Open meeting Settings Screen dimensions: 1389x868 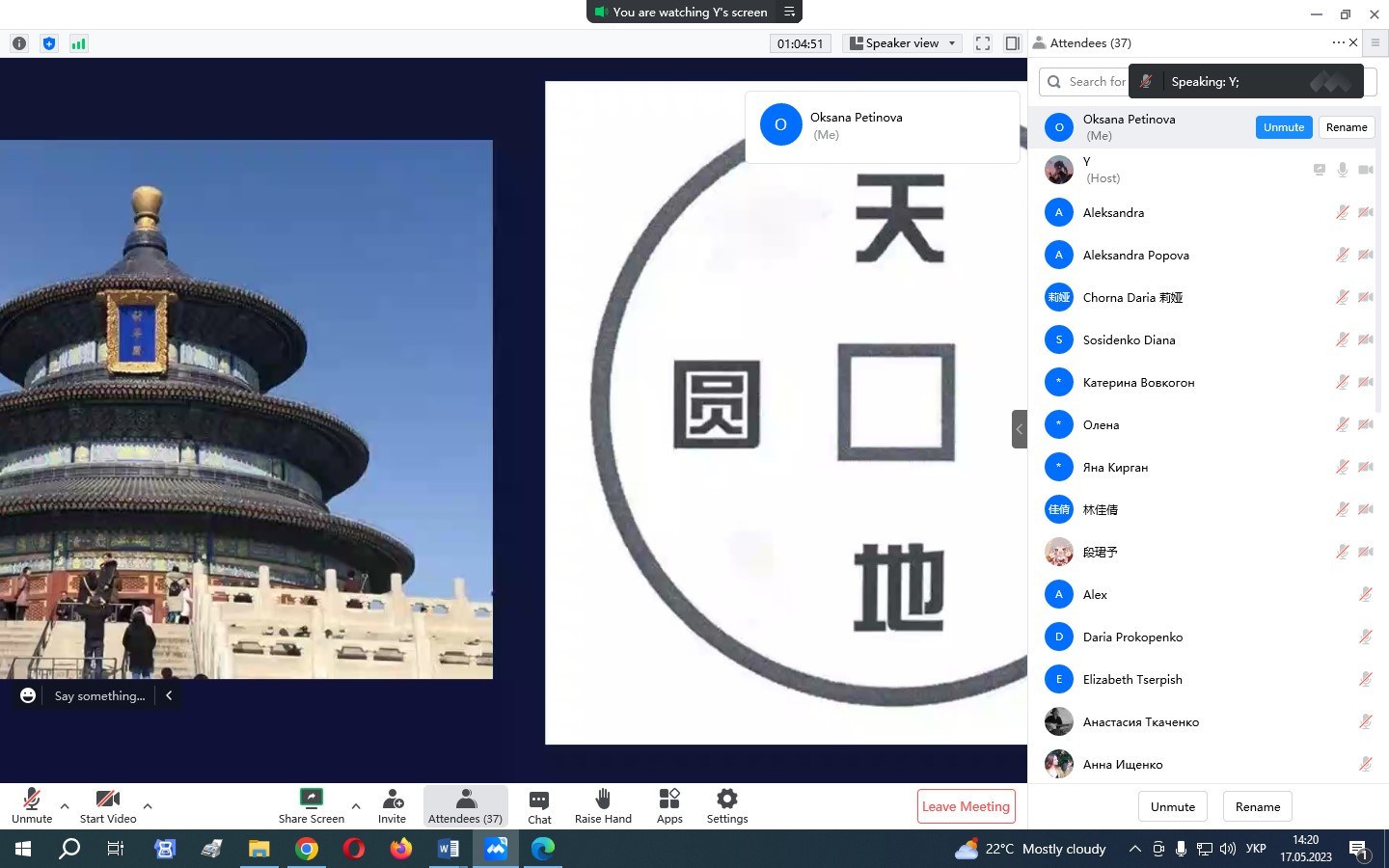click(x=727, y=806)
